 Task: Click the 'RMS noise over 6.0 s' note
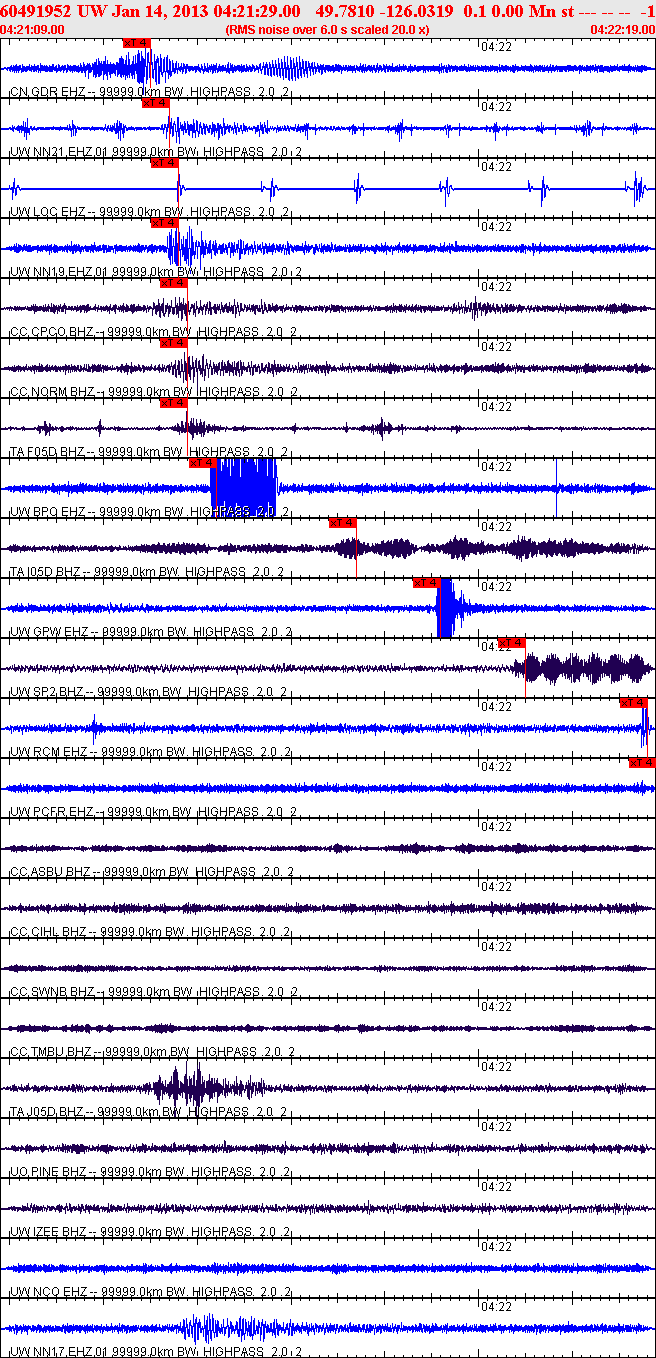point(328,30)
